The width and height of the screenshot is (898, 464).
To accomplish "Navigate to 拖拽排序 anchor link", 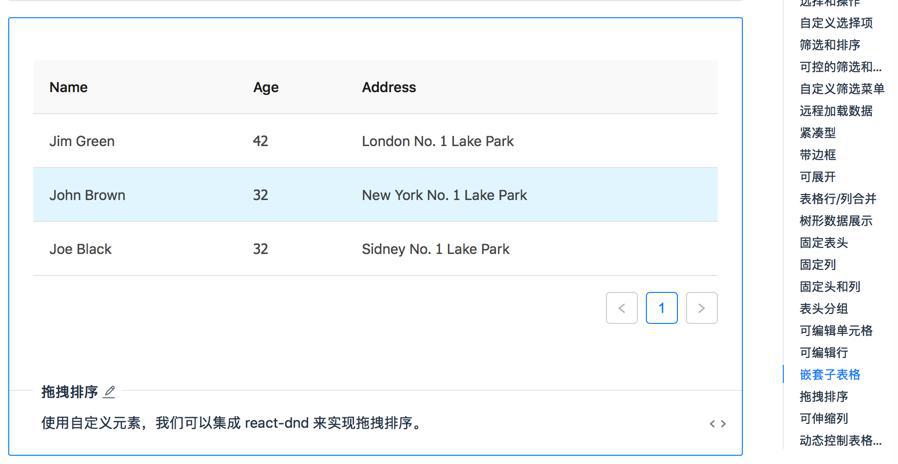I will [823, 397].
